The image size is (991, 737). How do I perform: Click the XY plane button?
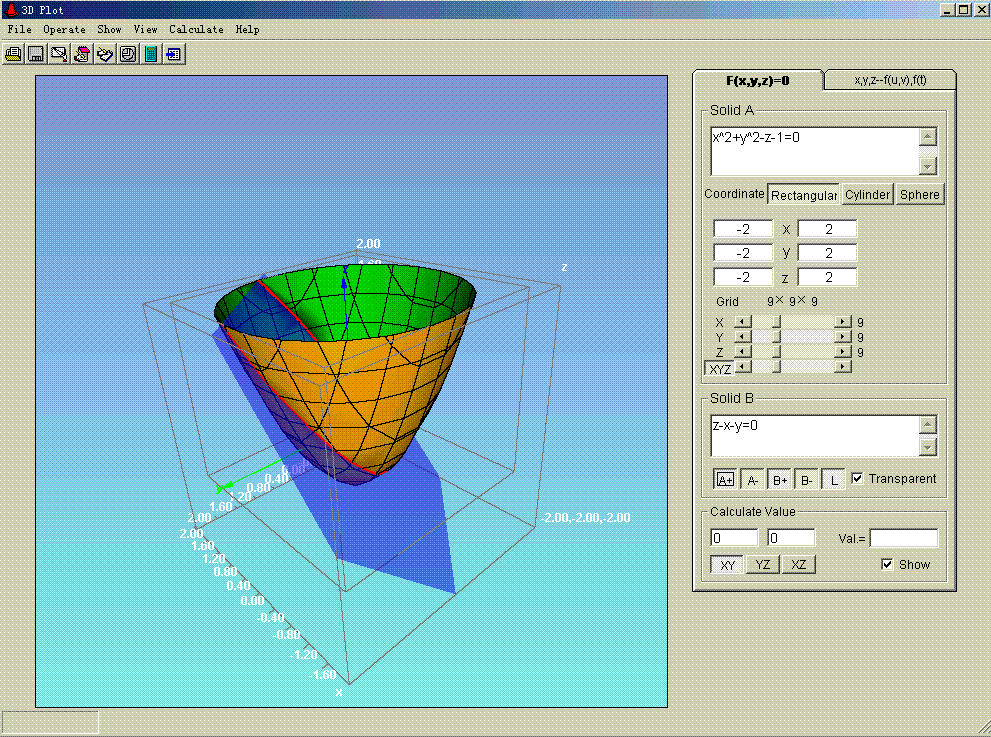point(727,564)
